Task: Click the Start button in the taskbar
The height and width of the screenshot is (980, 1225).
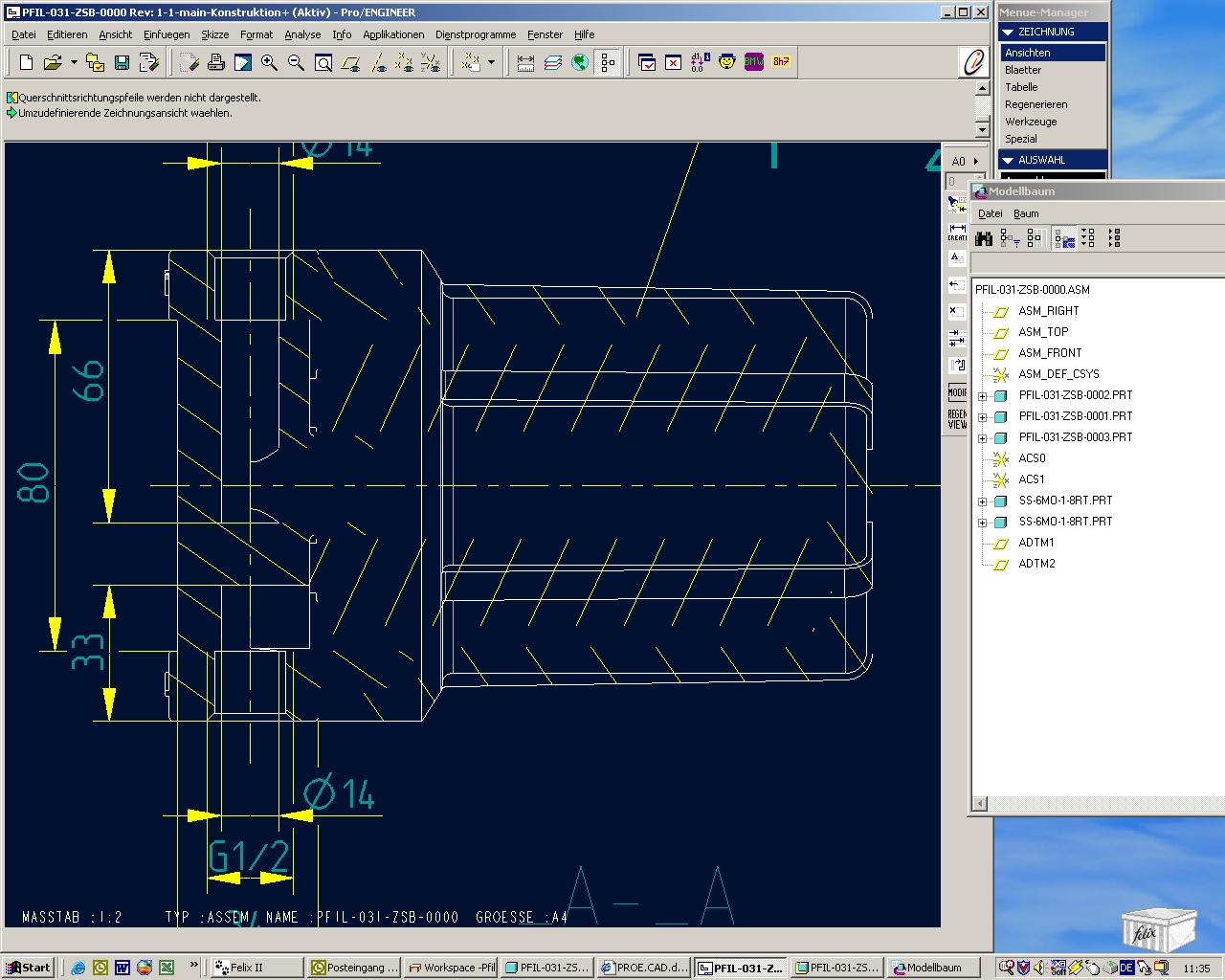Action: (x=28, y=968)
